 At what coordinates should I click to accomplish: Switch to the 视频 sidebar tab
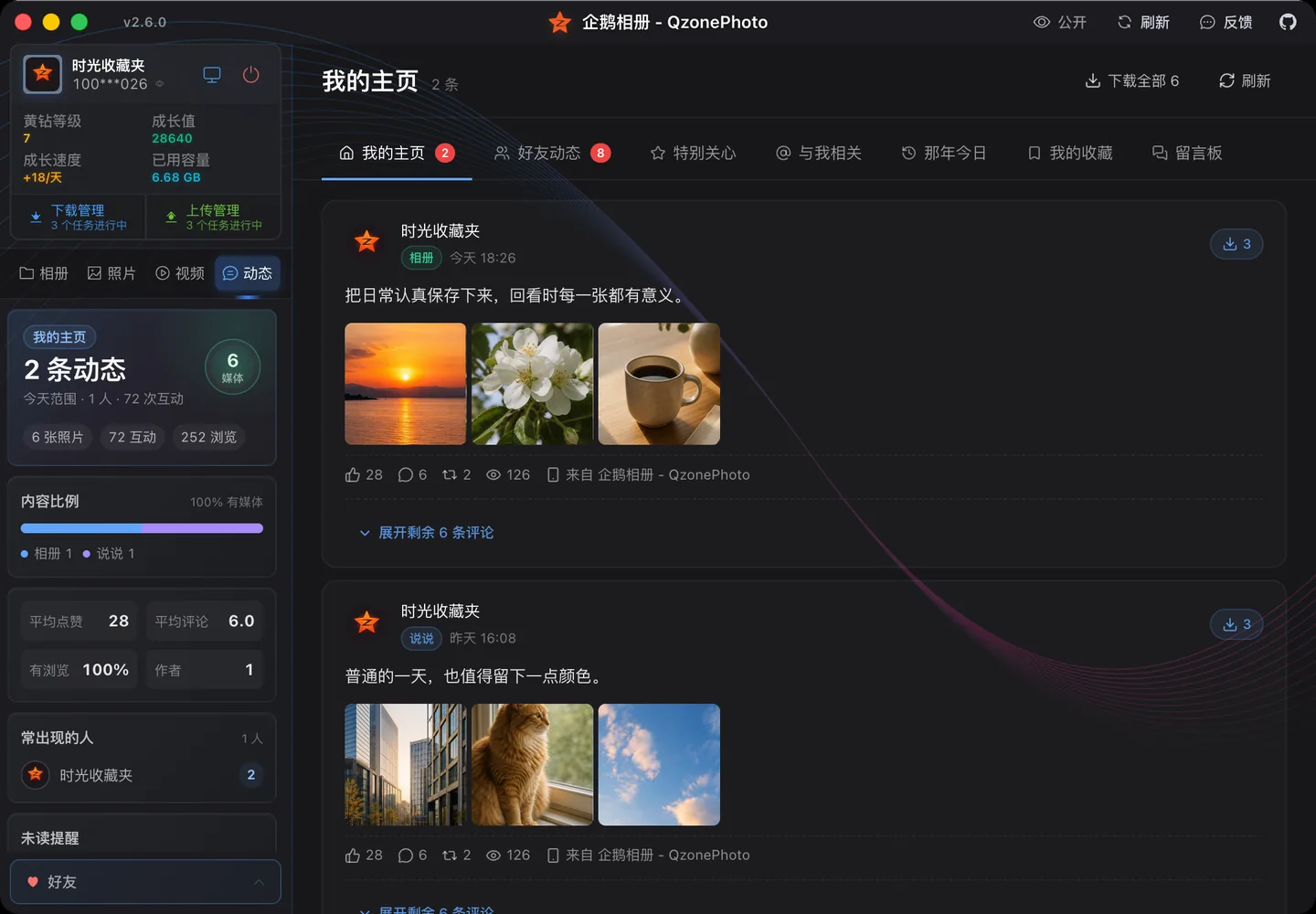point(180,273)
